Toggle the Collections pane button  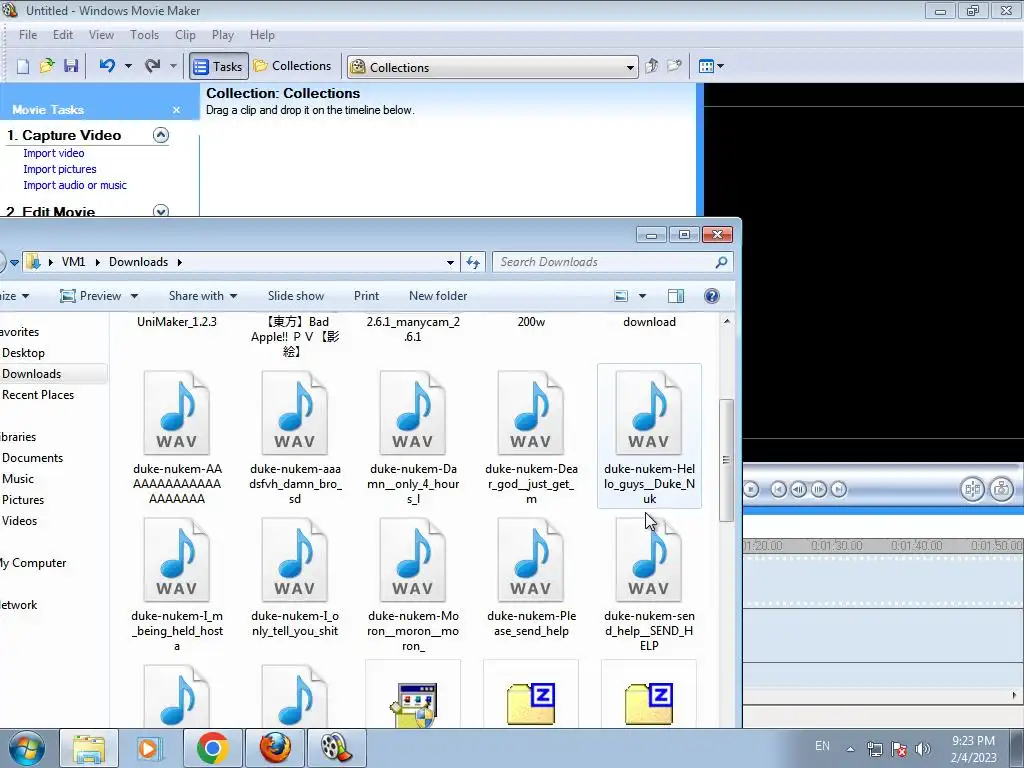coord(293,66)
